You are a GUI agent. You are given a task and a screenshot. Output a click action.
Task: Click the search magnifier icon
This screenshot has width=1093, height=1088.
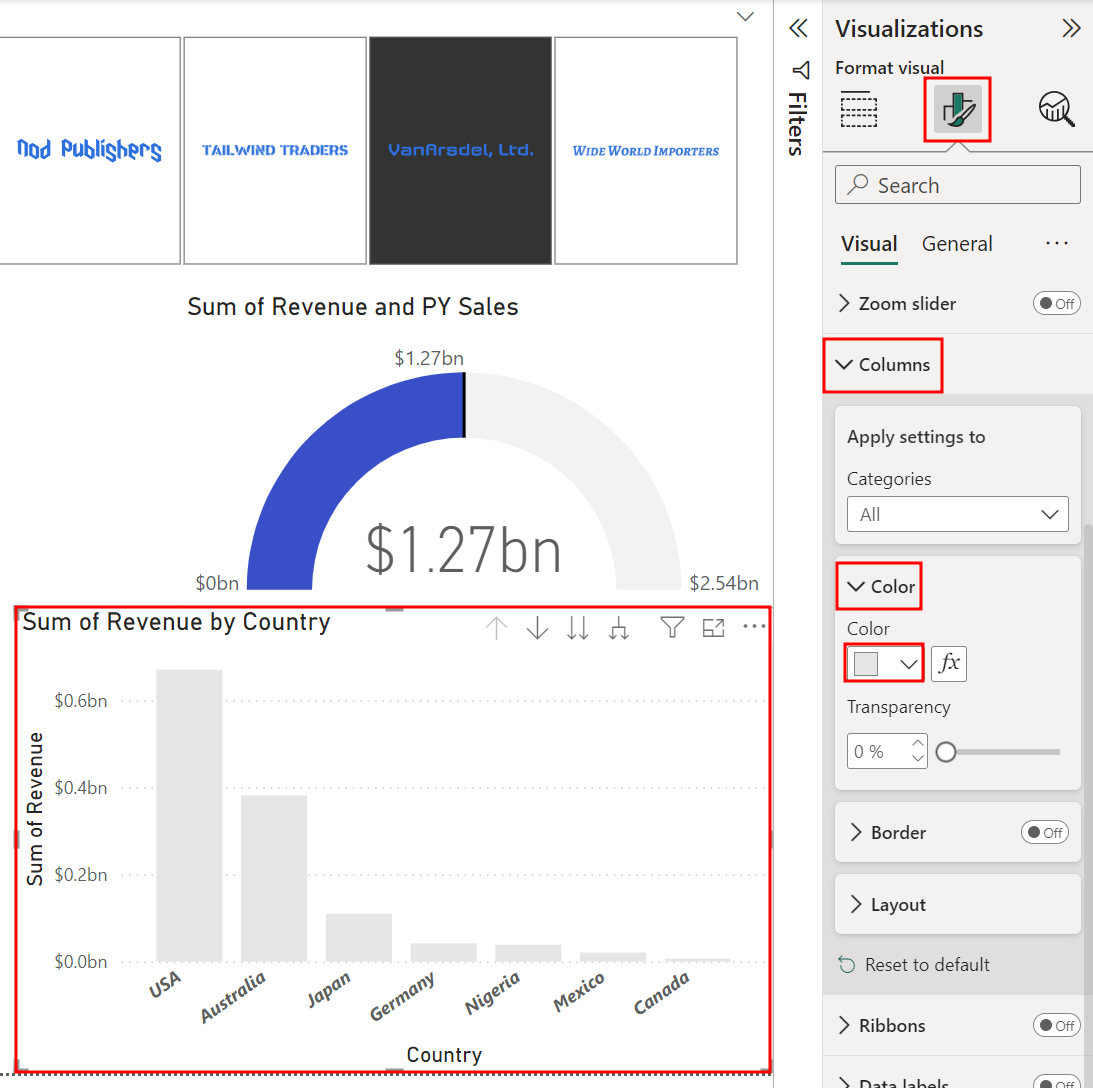pos(857,185)
